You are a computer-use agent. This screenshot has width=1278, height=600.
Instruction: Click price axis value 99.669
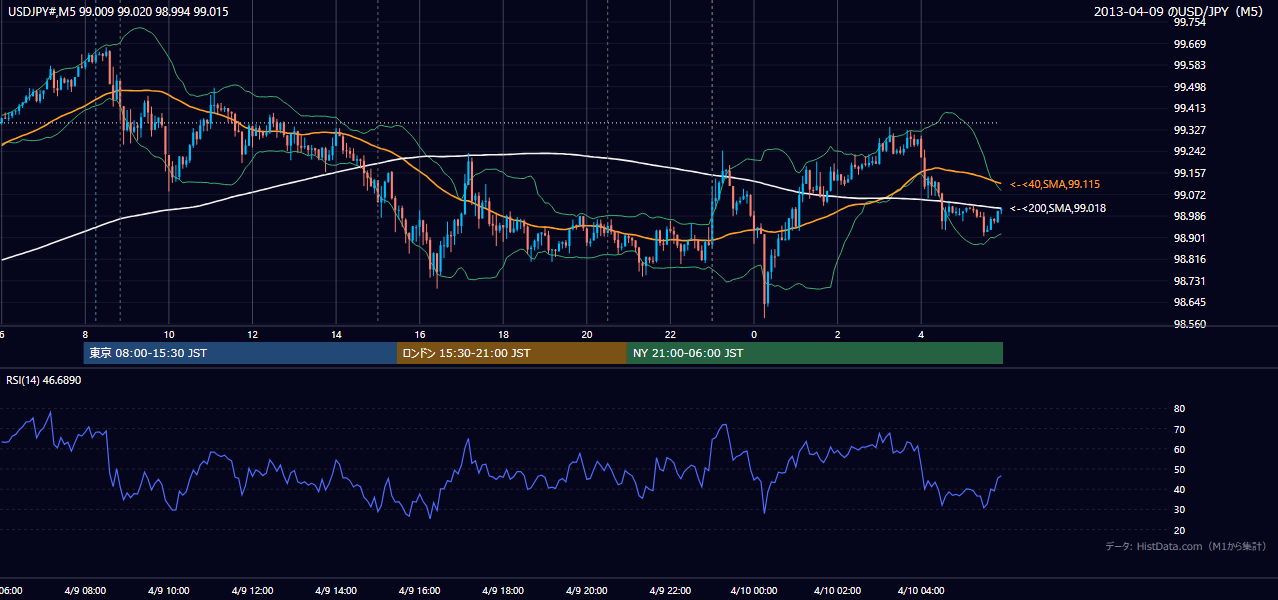pos(1189,44)
